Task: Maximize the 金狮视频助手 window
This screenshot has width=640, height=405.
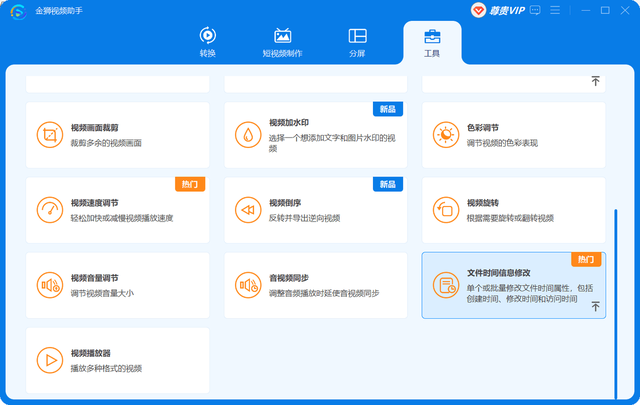Action: coord(605,10)
